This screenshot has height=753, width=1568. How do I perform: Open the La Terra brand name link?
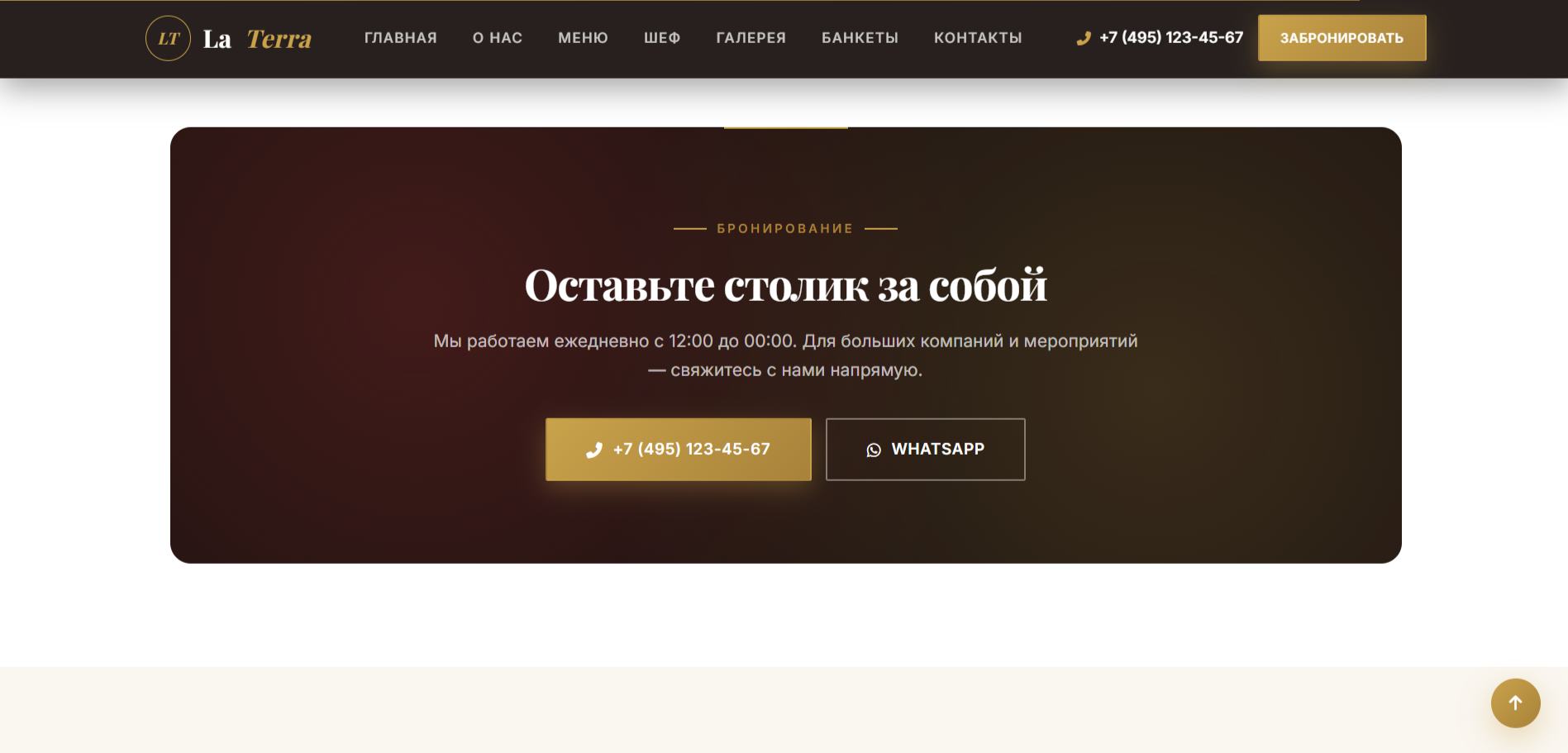click(257, 39)
